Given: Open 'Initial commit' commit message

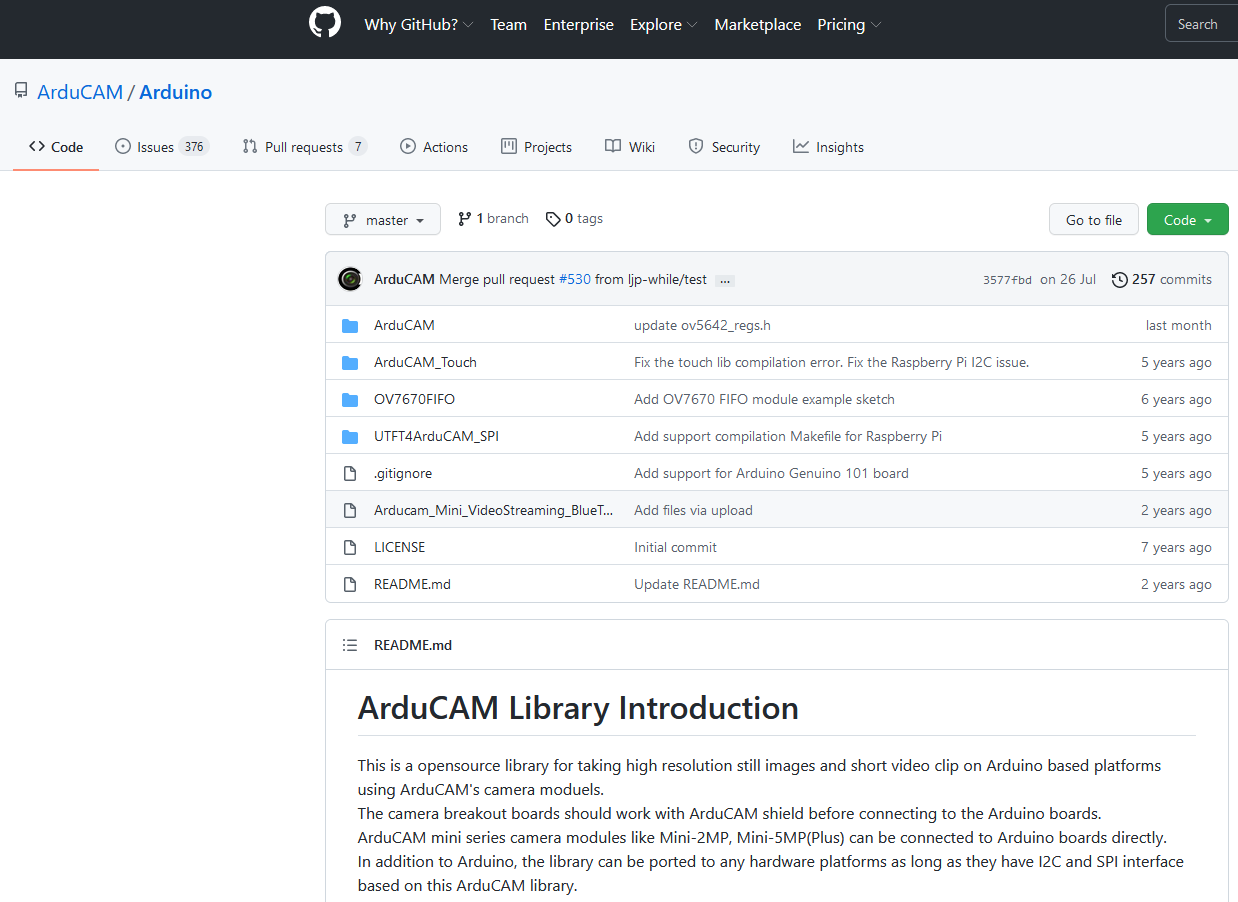Looking at the screenshot, I should (x=675, y=548).
